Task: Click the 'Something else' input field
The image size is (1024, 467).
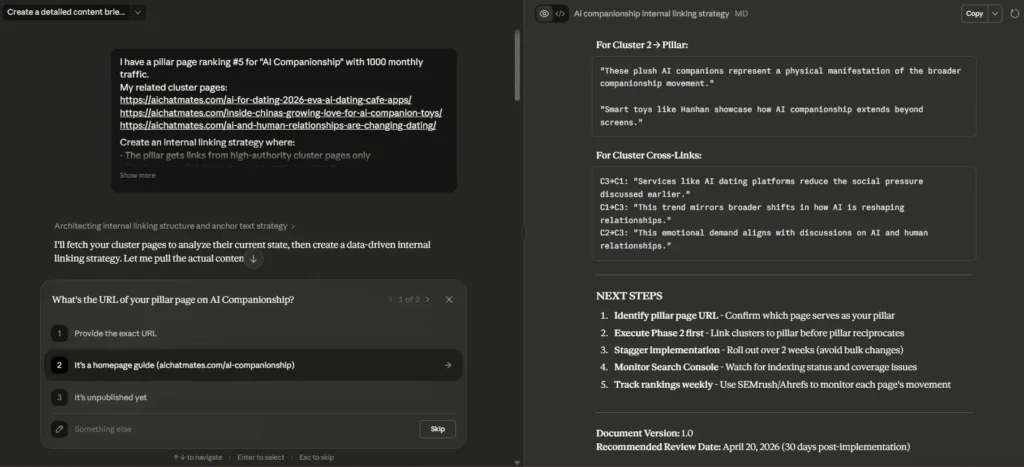Action: (x=242, y=429)
